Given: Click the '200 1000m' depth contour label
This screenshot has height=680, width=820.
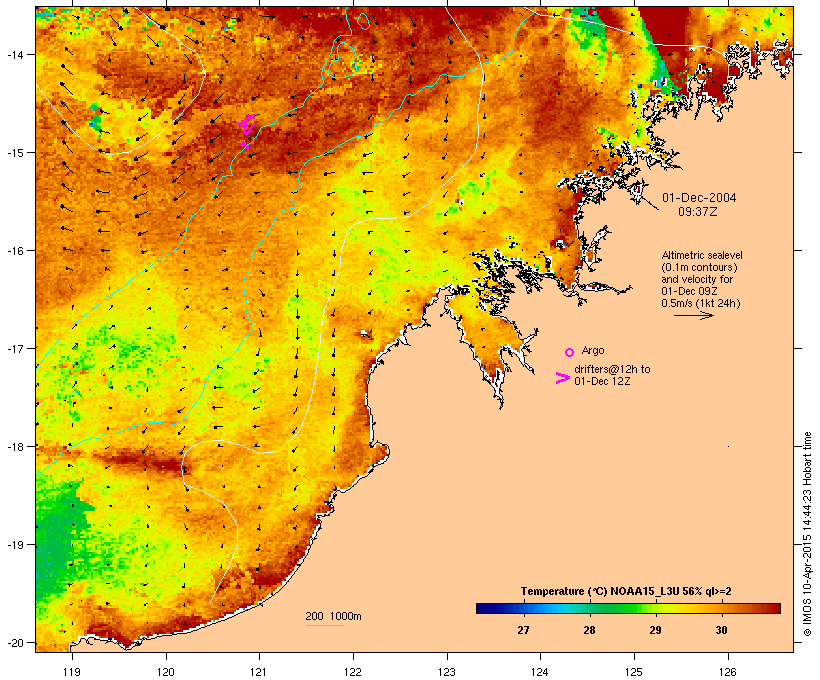Looking at the screenshot, I should [x=333, y=616].
